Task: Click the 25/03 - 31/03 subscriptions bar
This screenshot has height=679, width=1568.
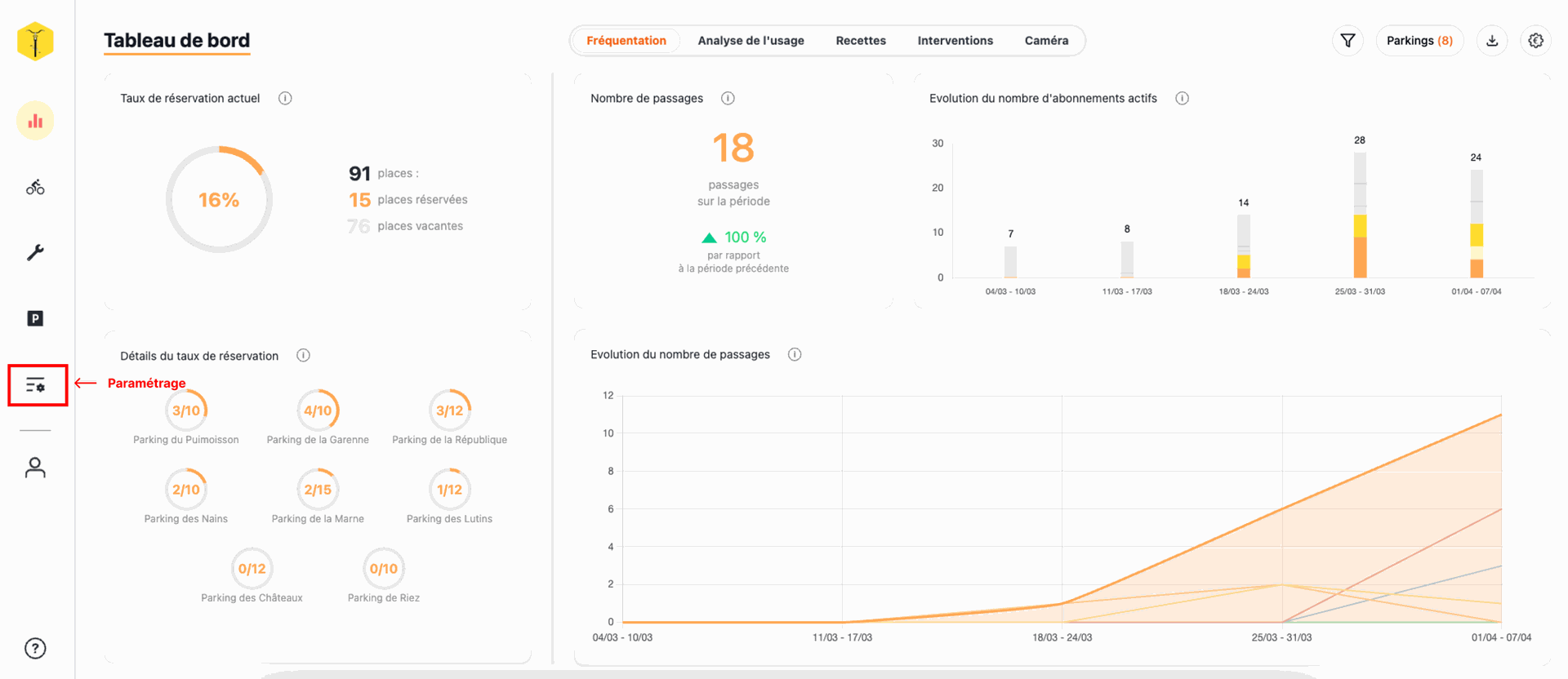Action: (1360, 215)
